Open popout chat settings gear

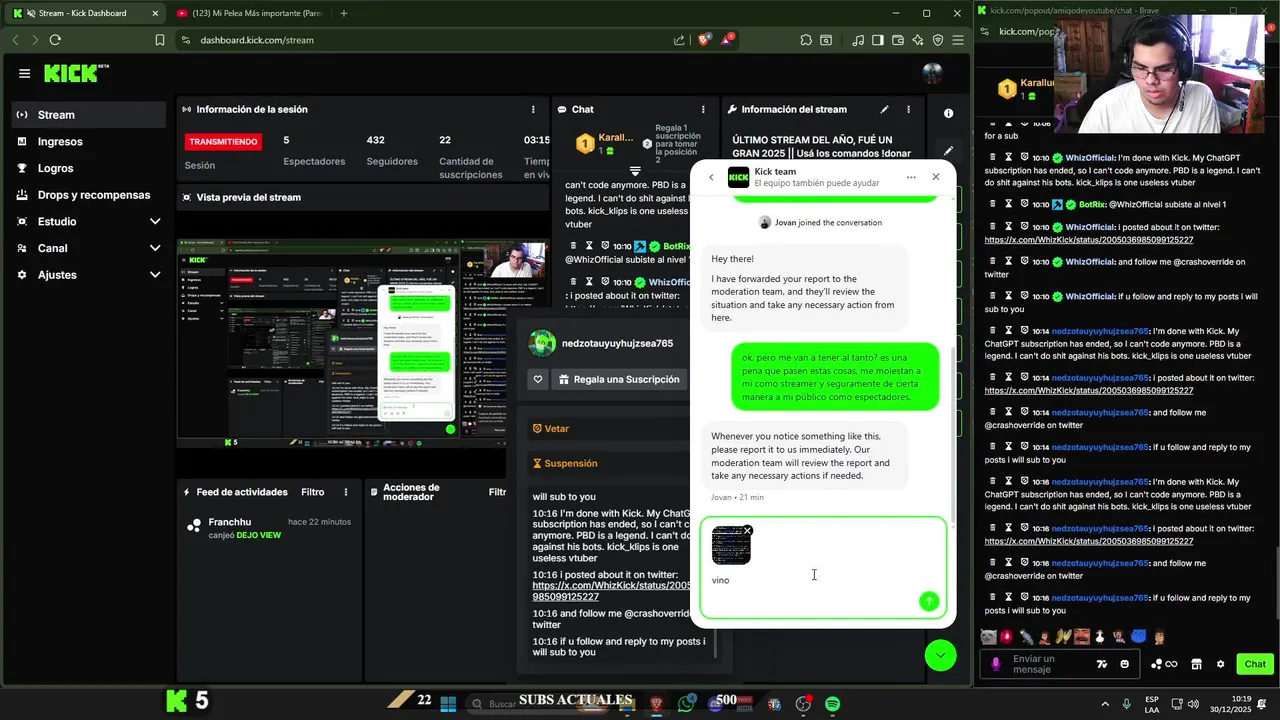click(x=1220, y=664)
